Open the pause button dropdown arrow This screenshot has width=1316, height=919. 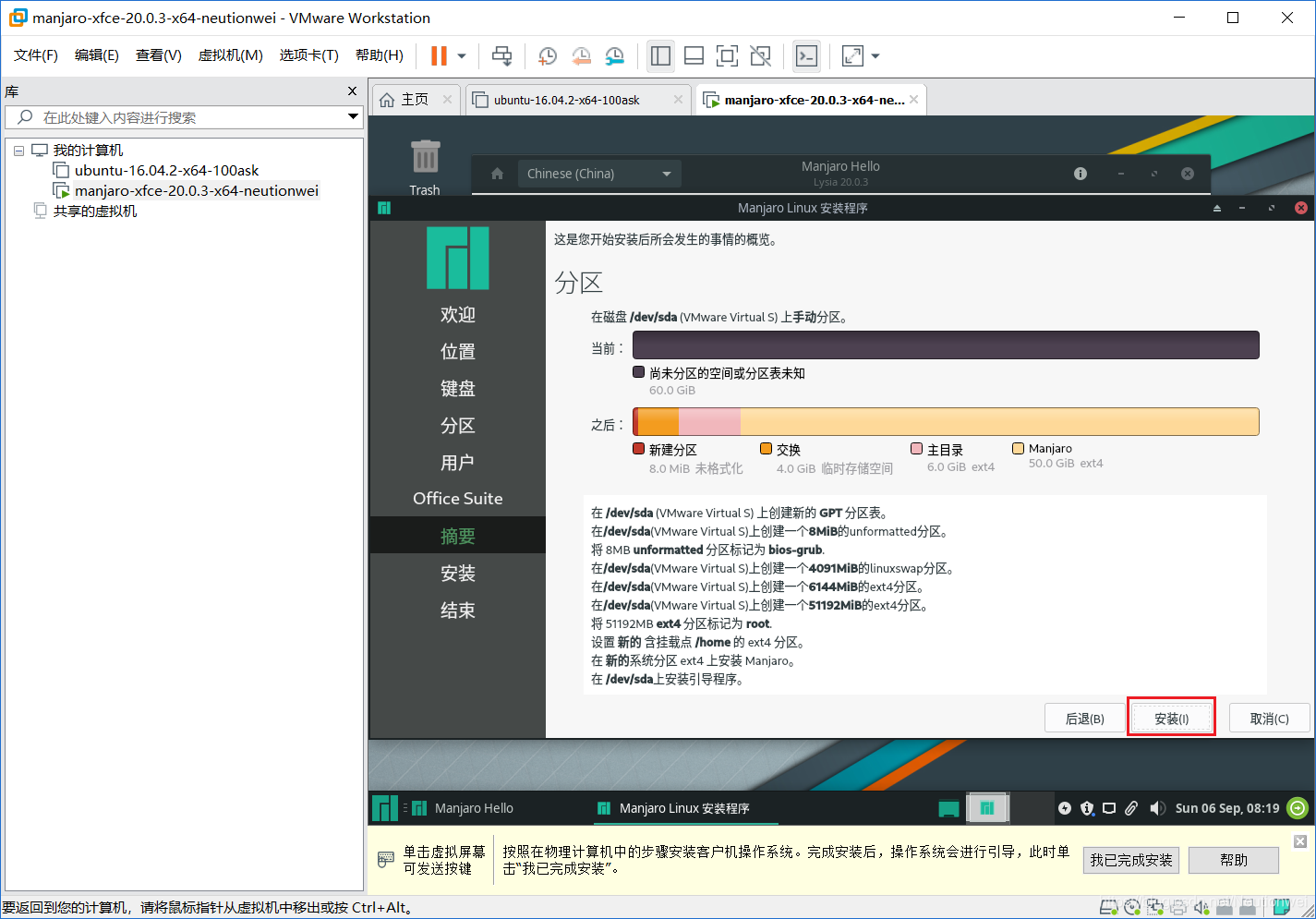click(462, 56)
